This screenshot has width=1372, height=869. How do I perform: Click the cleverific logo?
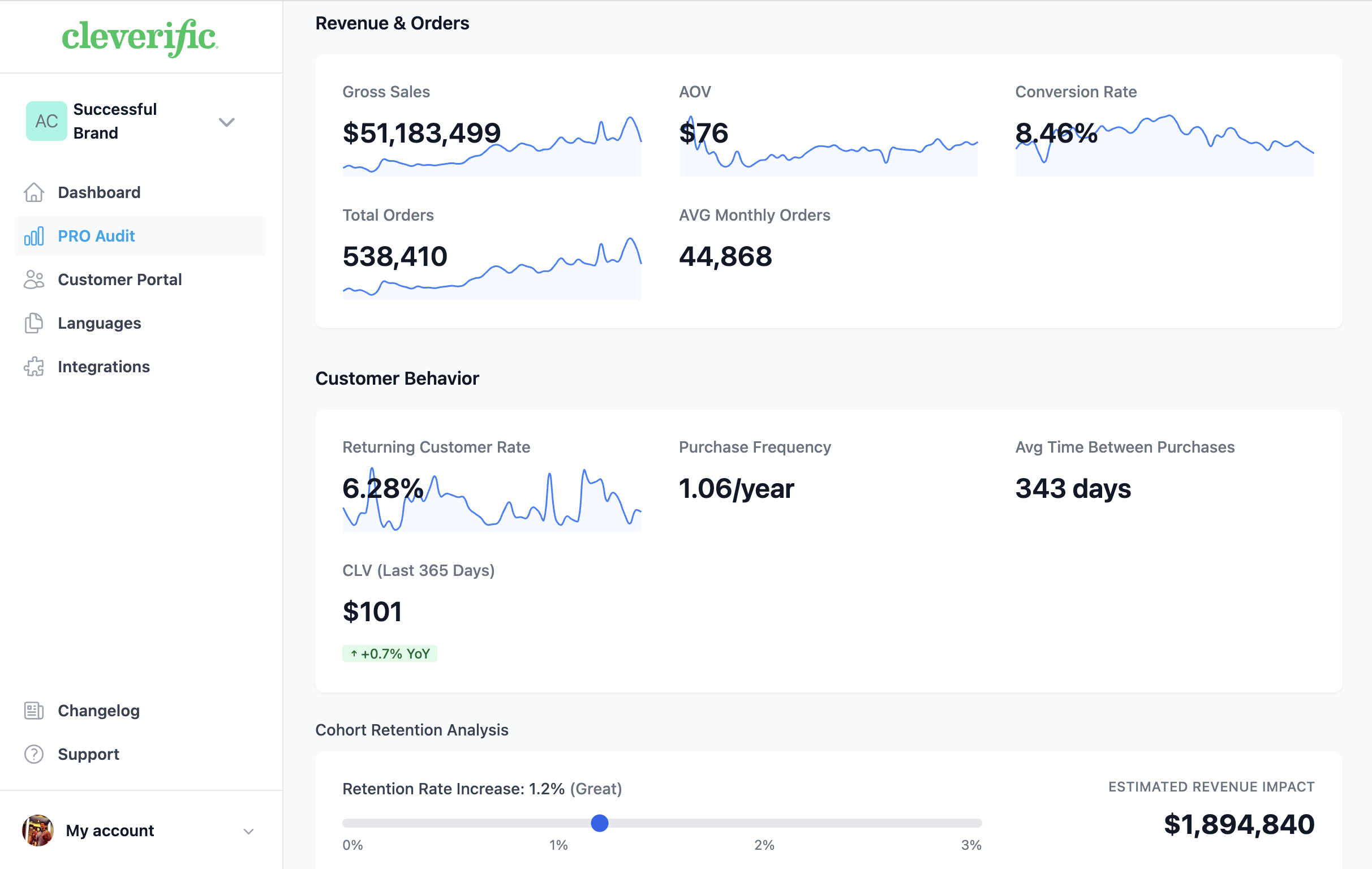[x=140, y=37]
